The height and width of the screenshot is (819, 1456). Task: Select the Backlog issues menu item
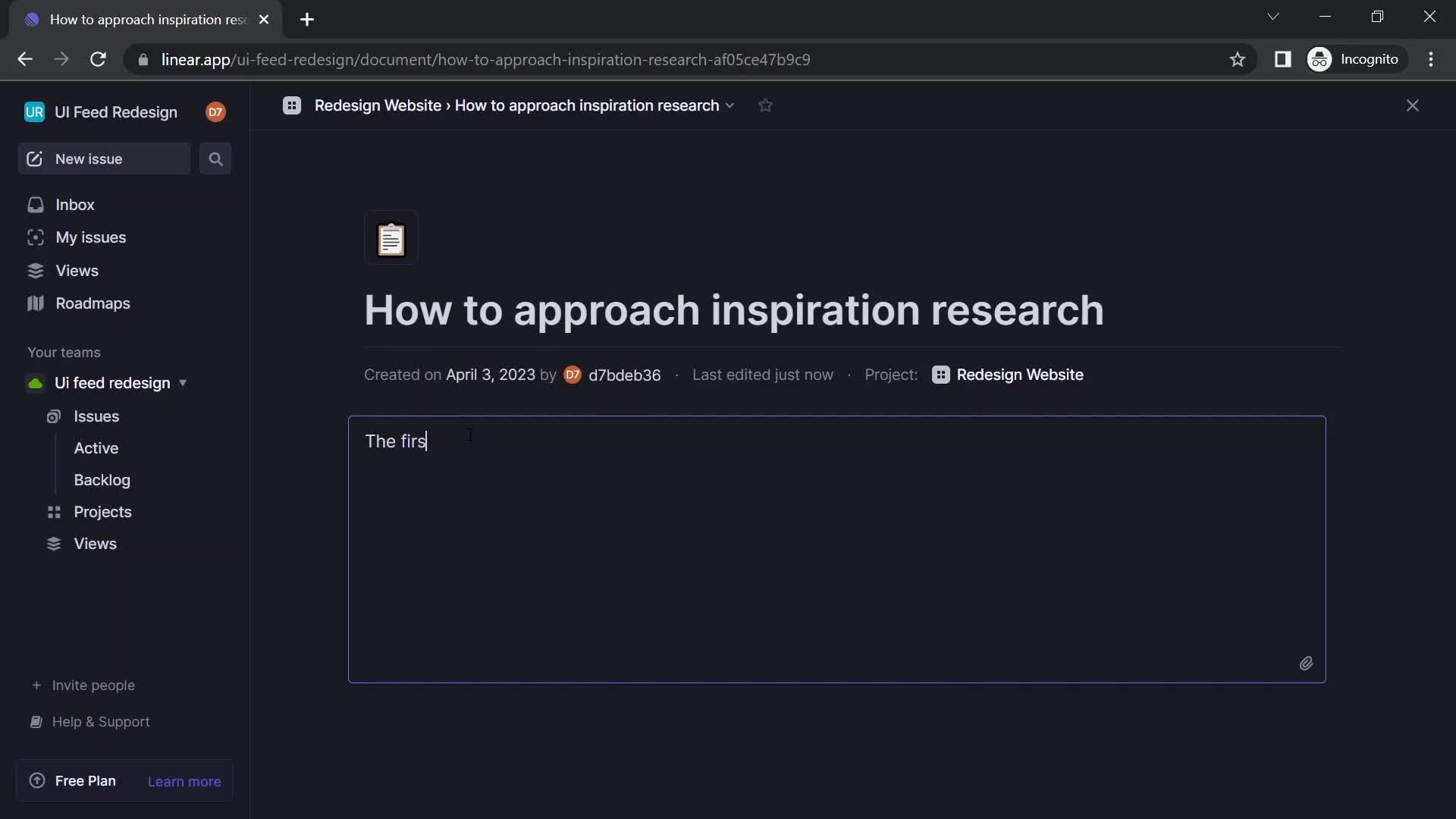coord(101,479)
